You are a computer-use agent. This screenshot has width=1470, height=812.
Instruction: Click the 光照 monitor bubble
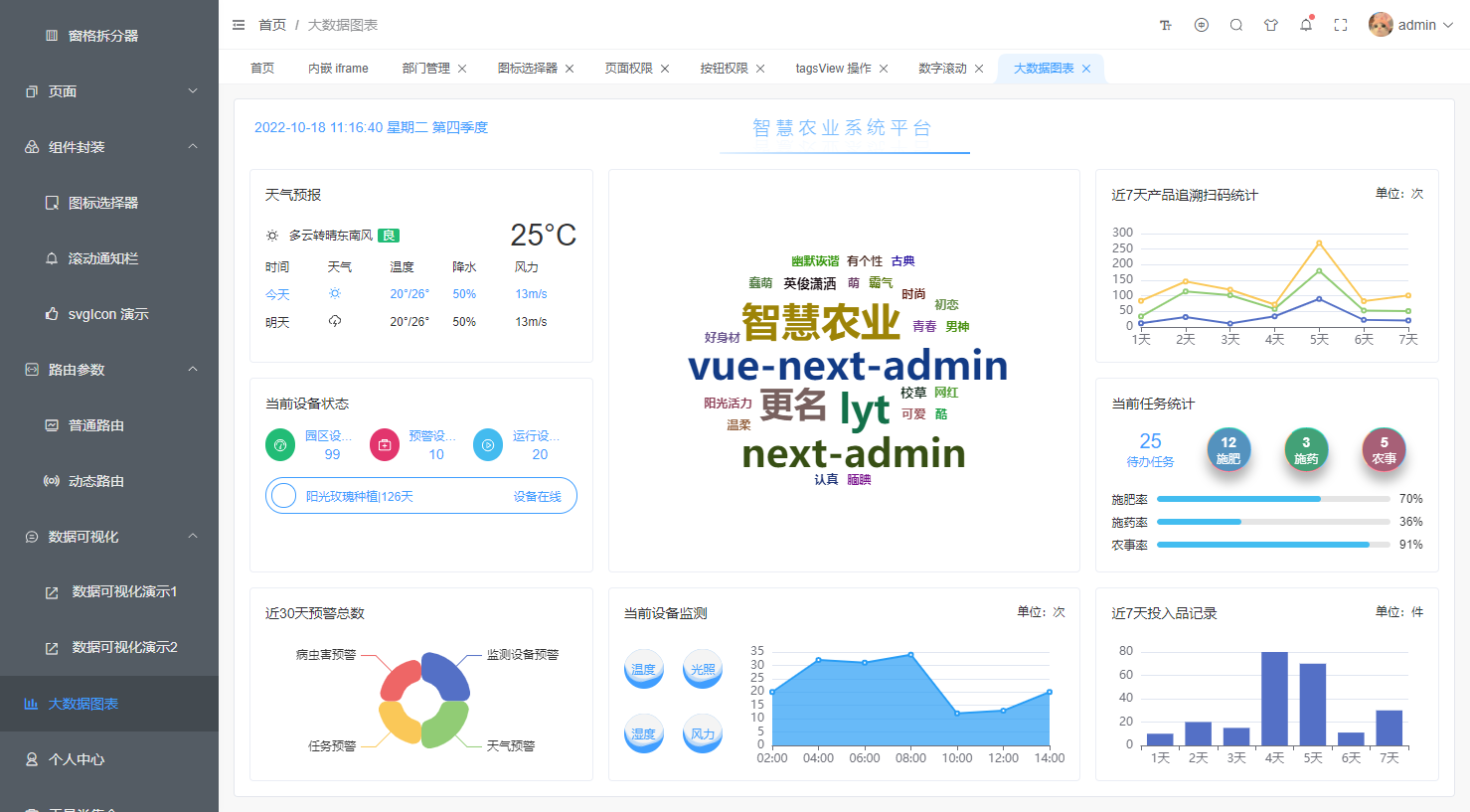point(703,669)
